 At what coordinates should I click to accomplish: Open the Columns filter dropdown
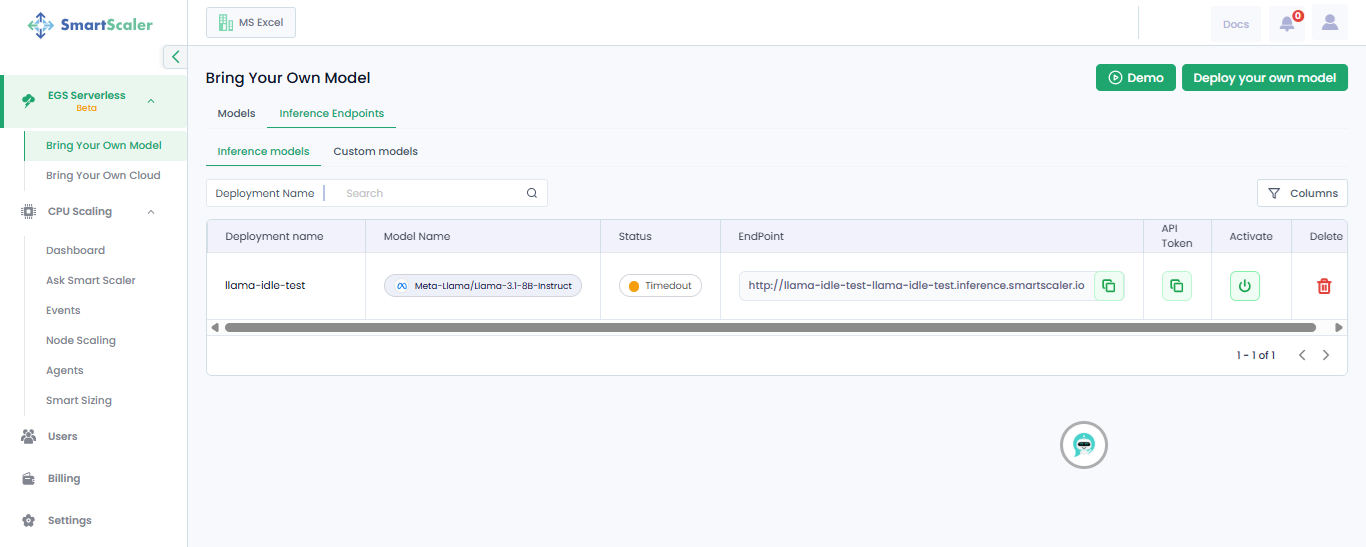(x=1302, y=193)
